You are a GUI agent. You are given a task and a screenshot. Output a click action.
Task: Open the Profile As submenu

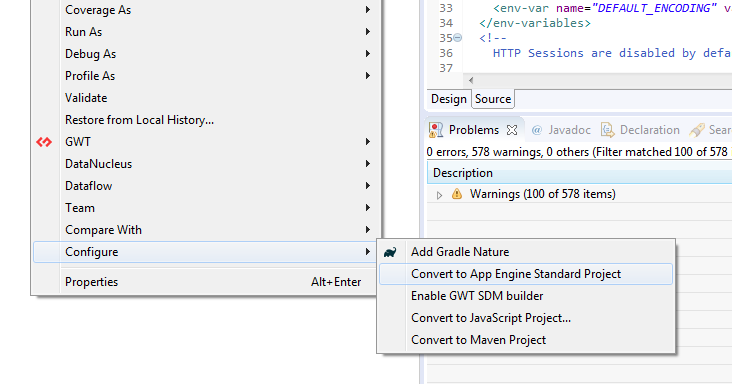coord(205,76)
